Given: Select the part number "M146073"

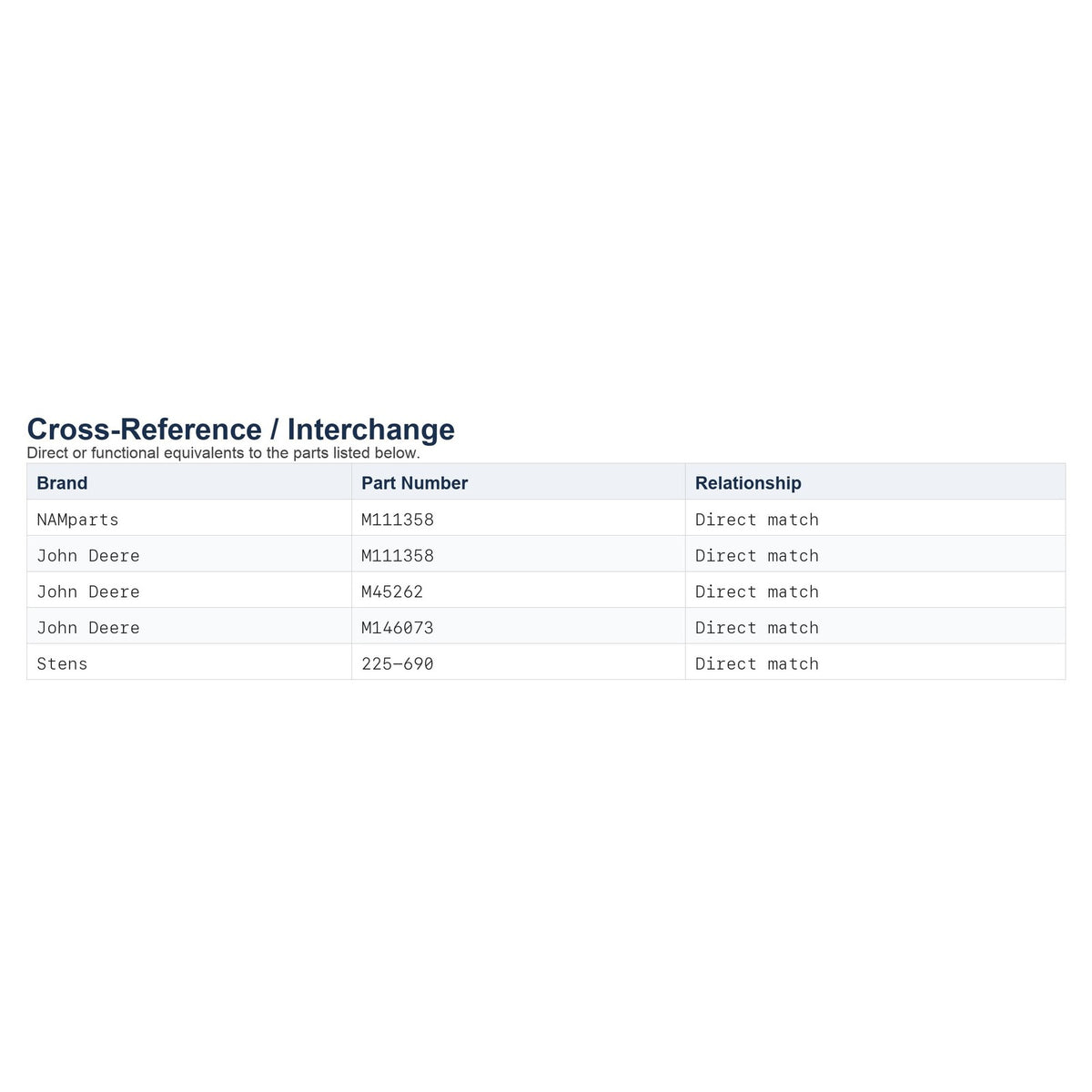Looking at the screenshot, I should point(398,628).
